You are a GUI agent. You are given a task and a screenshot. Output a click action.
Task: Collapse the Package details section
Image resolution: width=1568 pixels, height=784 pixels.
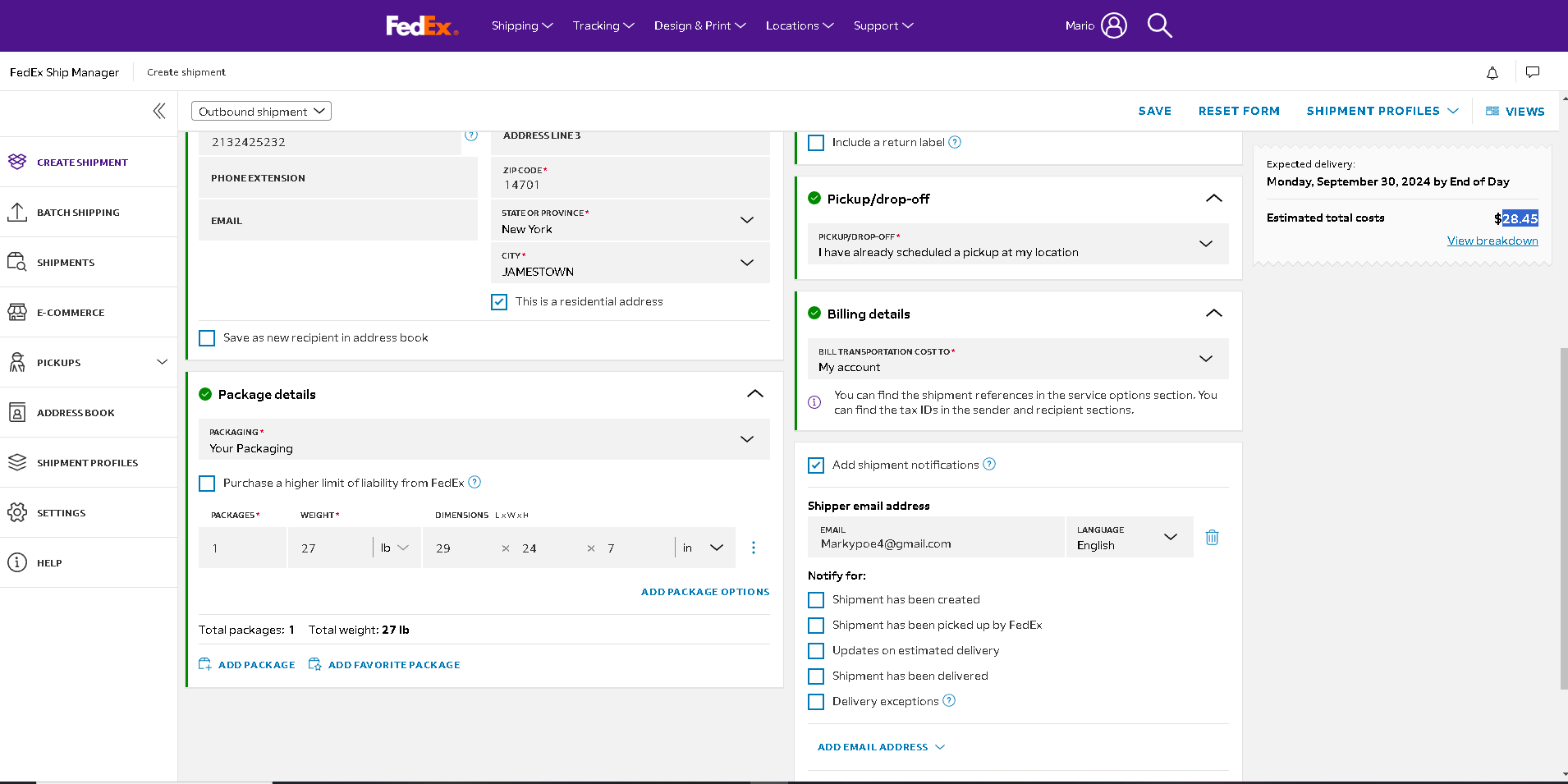pyautogui.click(x=755, y=394)
